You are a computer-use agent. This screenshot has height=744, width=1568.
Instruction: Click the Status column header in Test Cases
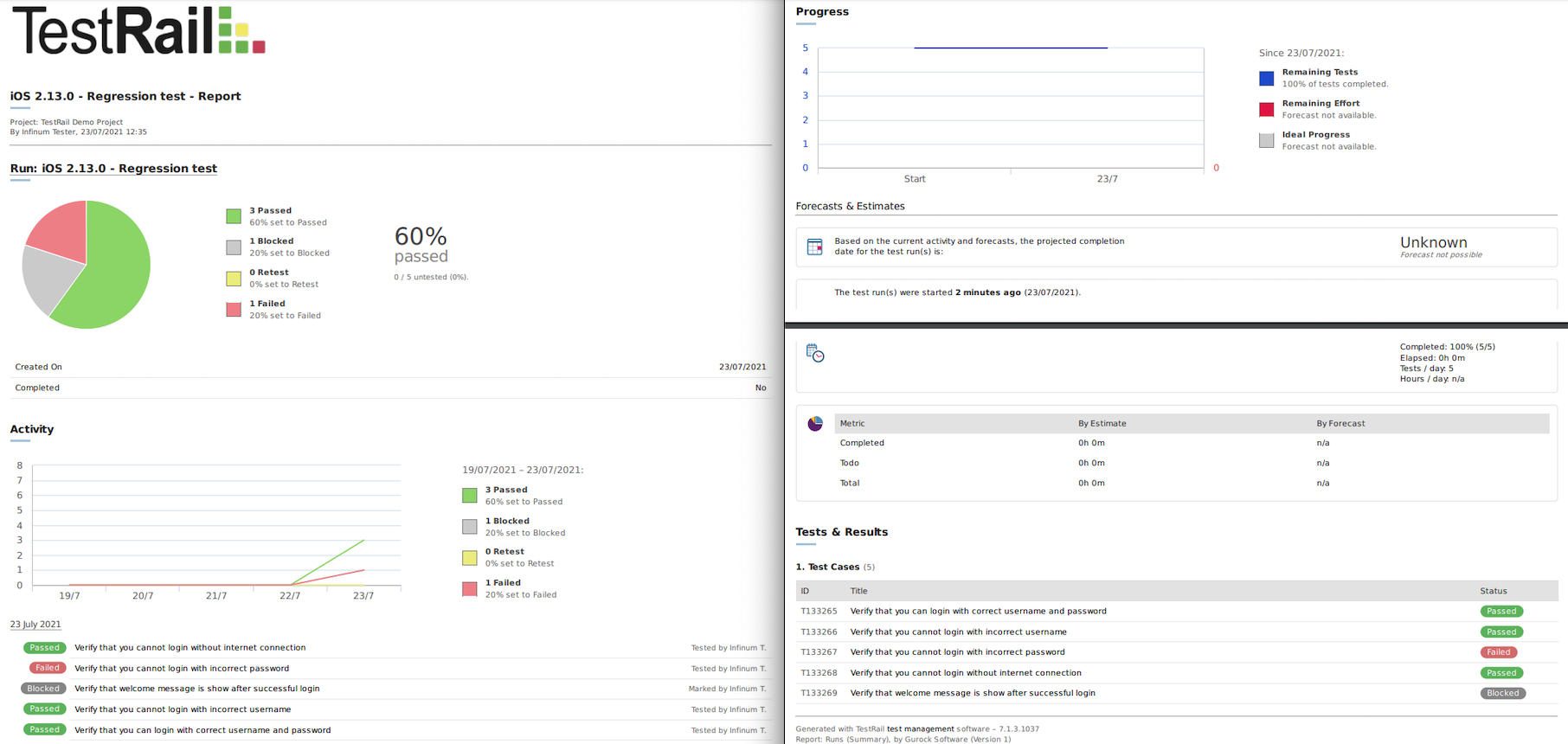[1494, 592]
